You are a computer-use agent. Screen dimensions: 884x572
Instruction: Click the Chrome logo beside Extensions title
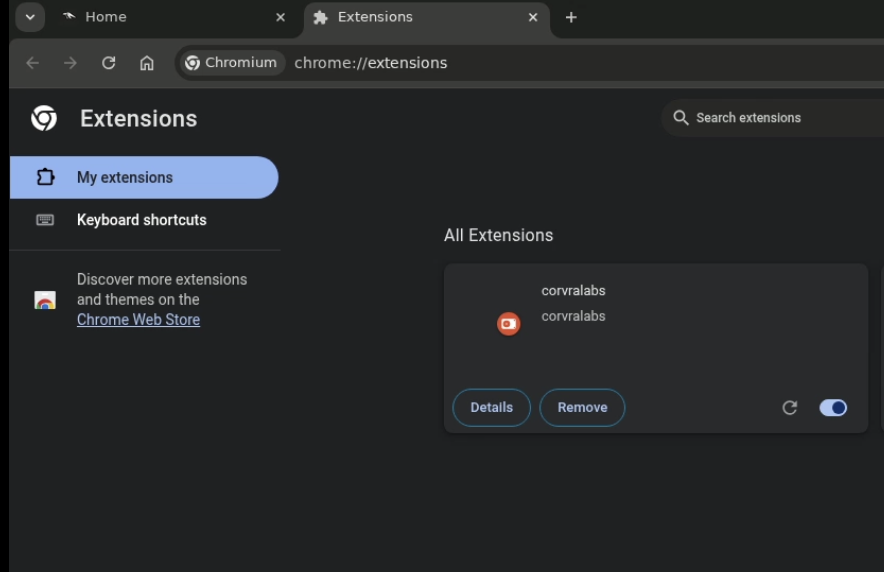(44, 118)
